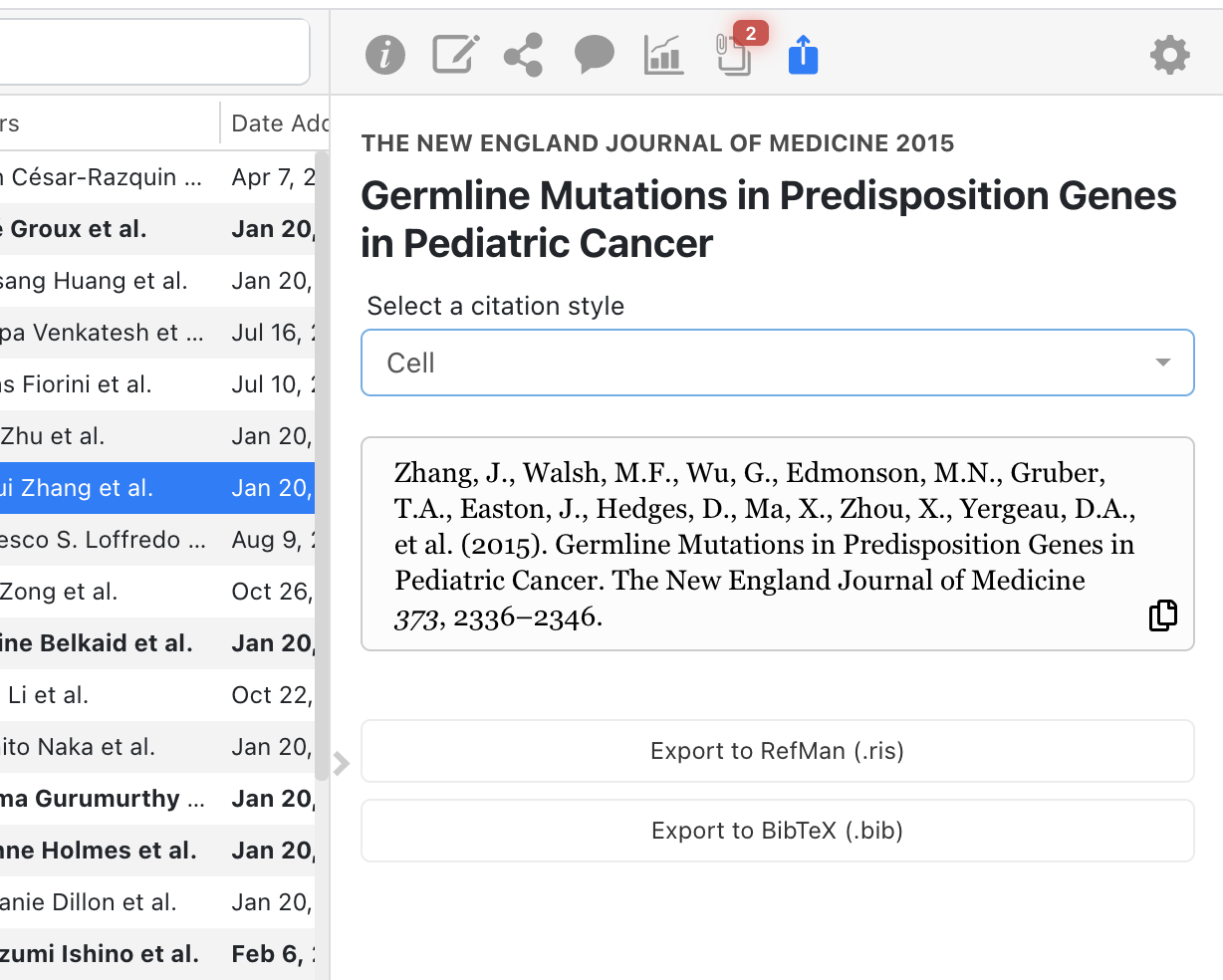Screen dimensions: 1223x980
Task: Export the citation to BibTeX (.bib)
Action: pyautogui.click(x=778, y=831)
